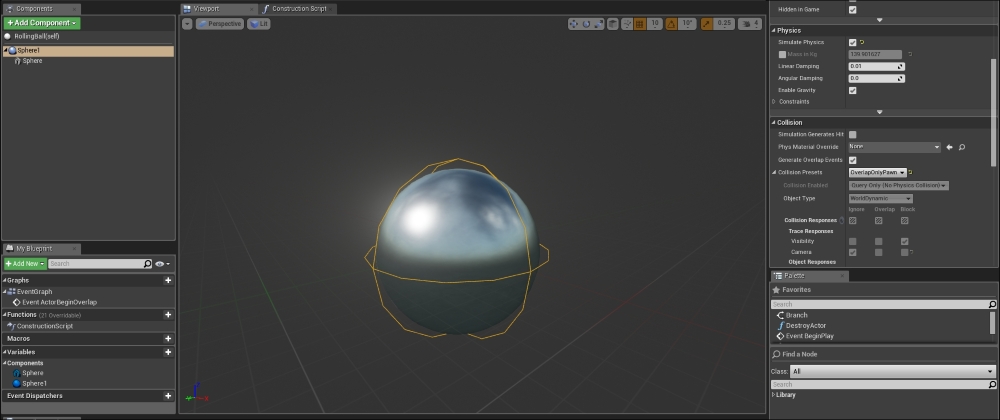Collapse the Collision section header
The width and height of the screenshot is (1000, 420).
[x=774, y=122]
